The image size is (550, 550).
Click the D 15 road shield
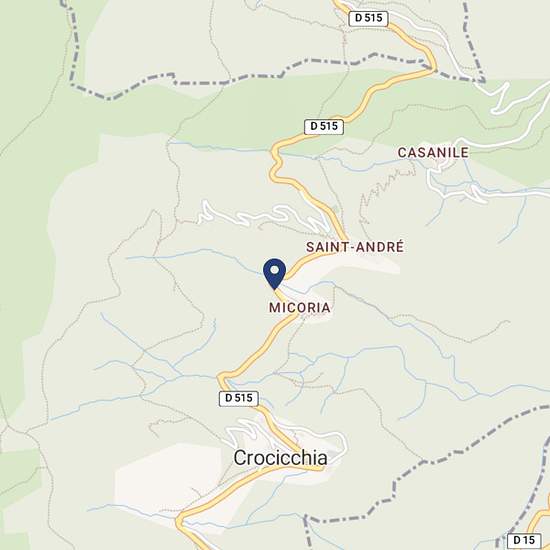[524, 541]
